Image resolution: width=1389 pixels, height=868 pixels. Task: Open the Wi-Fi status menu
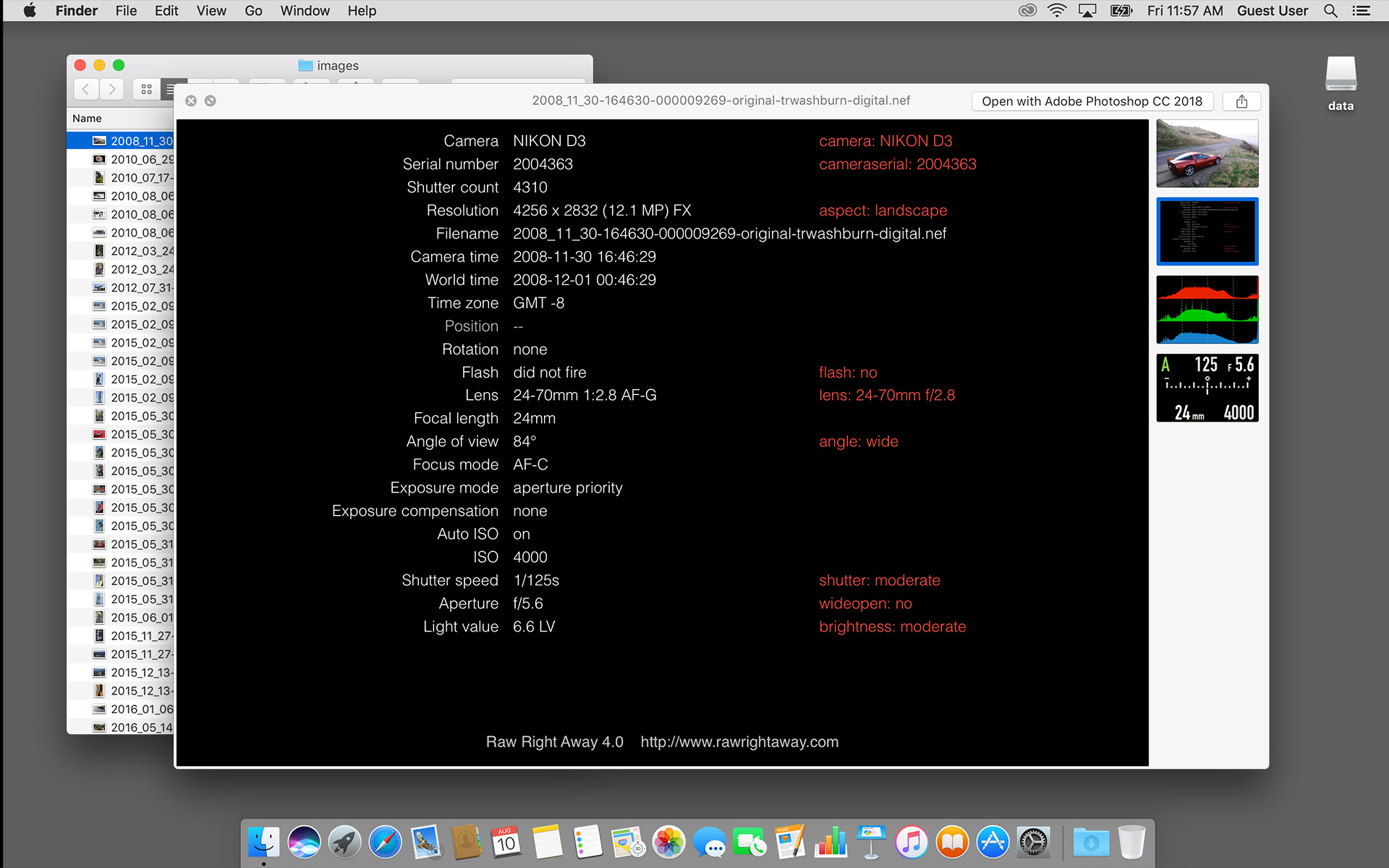tap(1057, 11)
